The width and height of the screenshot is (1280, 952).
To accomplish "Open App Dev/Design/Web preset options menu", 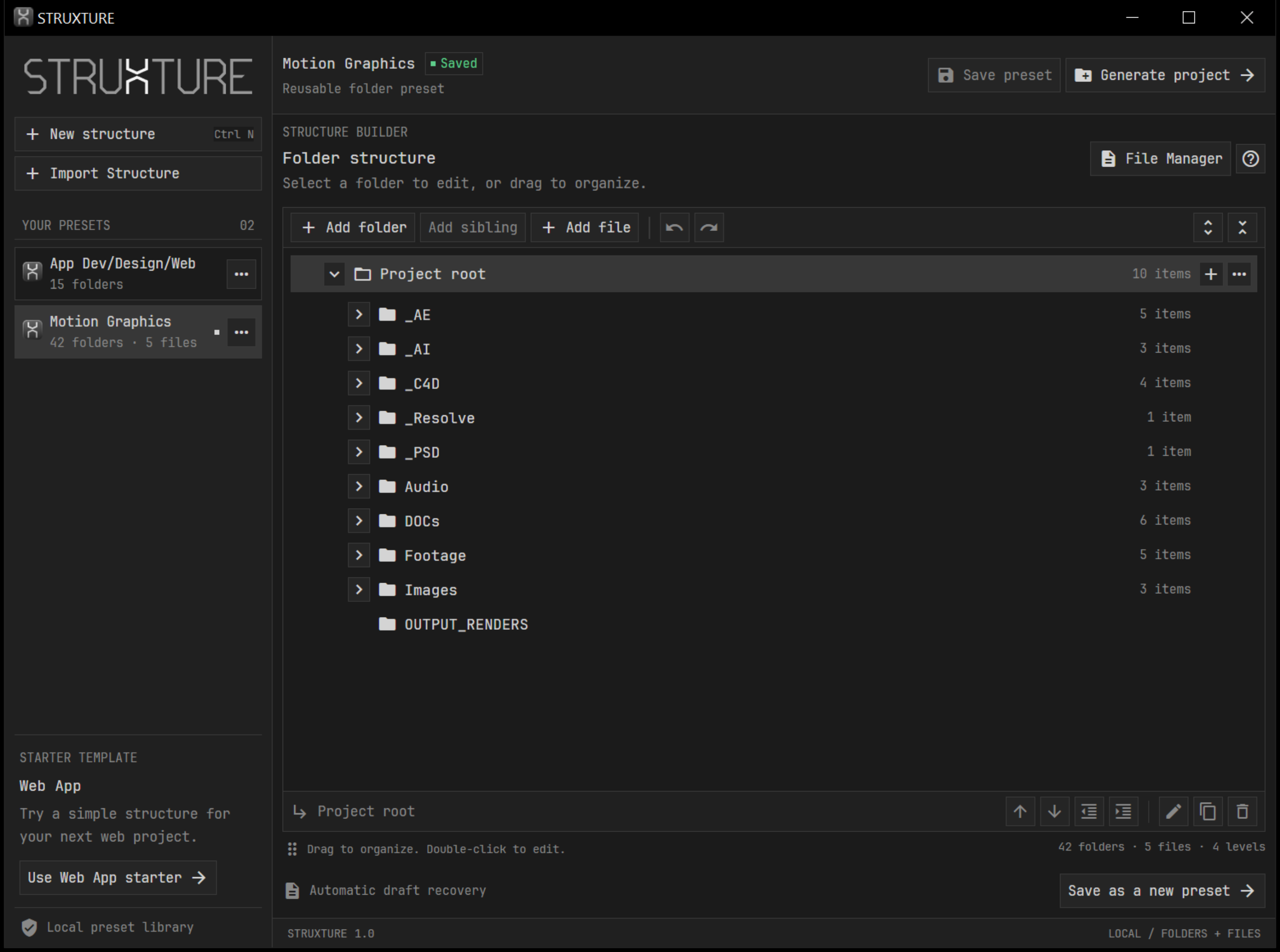I will click(x=241, y=274).
